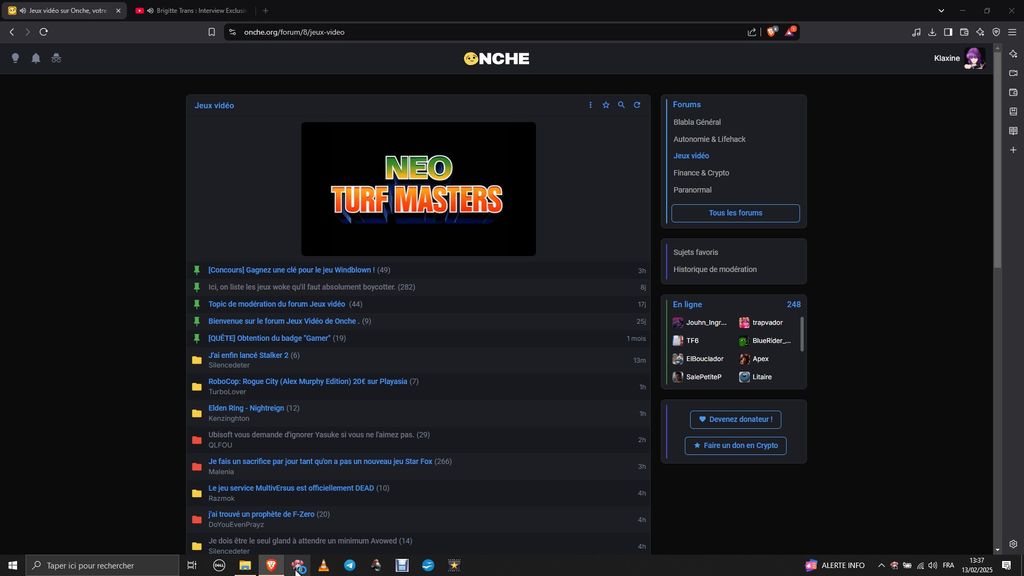The width and height of the screenshot is (1024, 576).
Task: Open RoboCop: Rogue City topic
Action: click(x=308, y=381)
